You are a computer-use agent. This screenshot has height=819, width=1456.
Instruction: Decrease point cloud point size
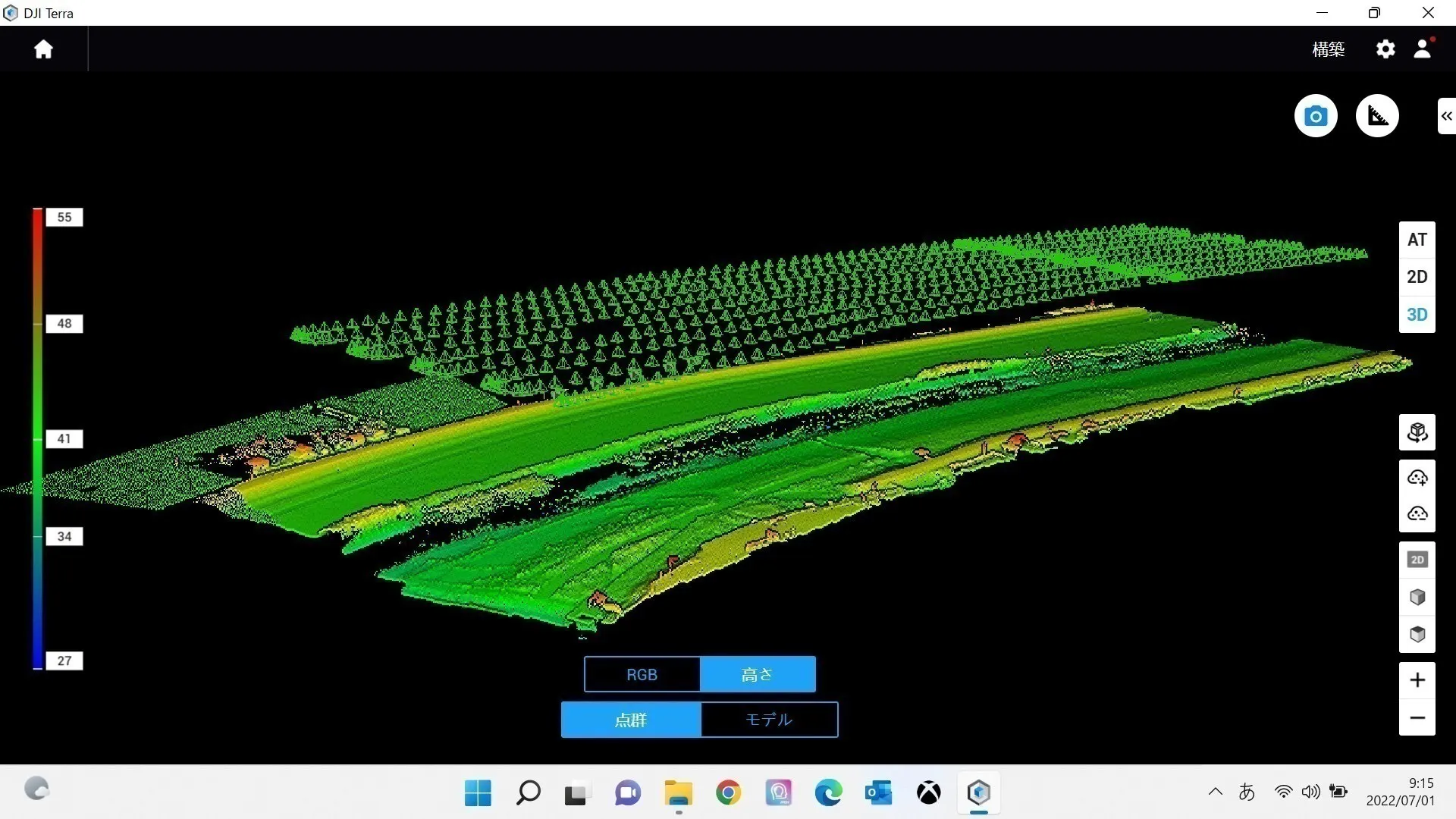1417,514
